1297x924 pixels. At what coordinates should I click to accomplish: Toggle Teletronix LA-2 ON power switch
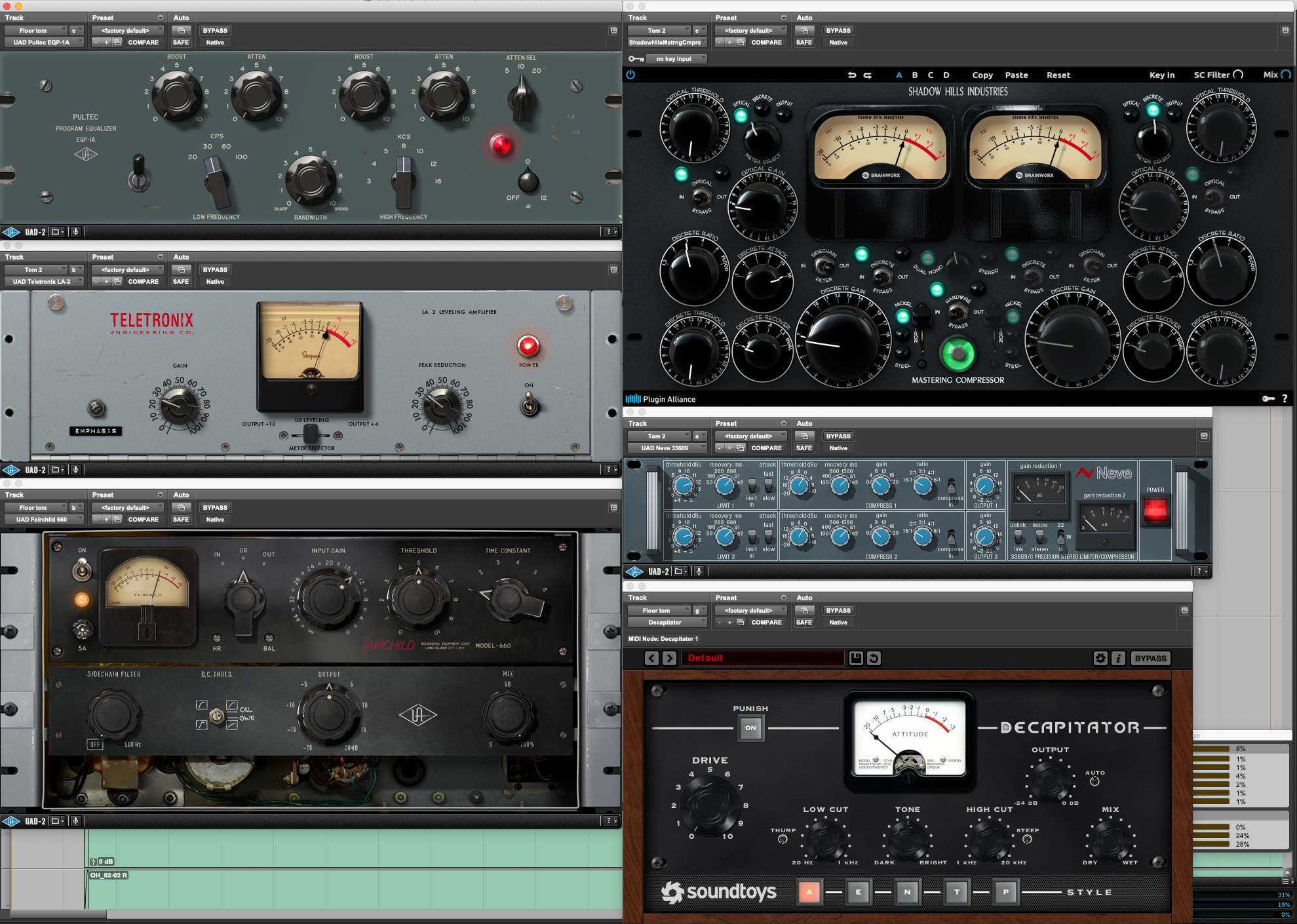point(529,404)
